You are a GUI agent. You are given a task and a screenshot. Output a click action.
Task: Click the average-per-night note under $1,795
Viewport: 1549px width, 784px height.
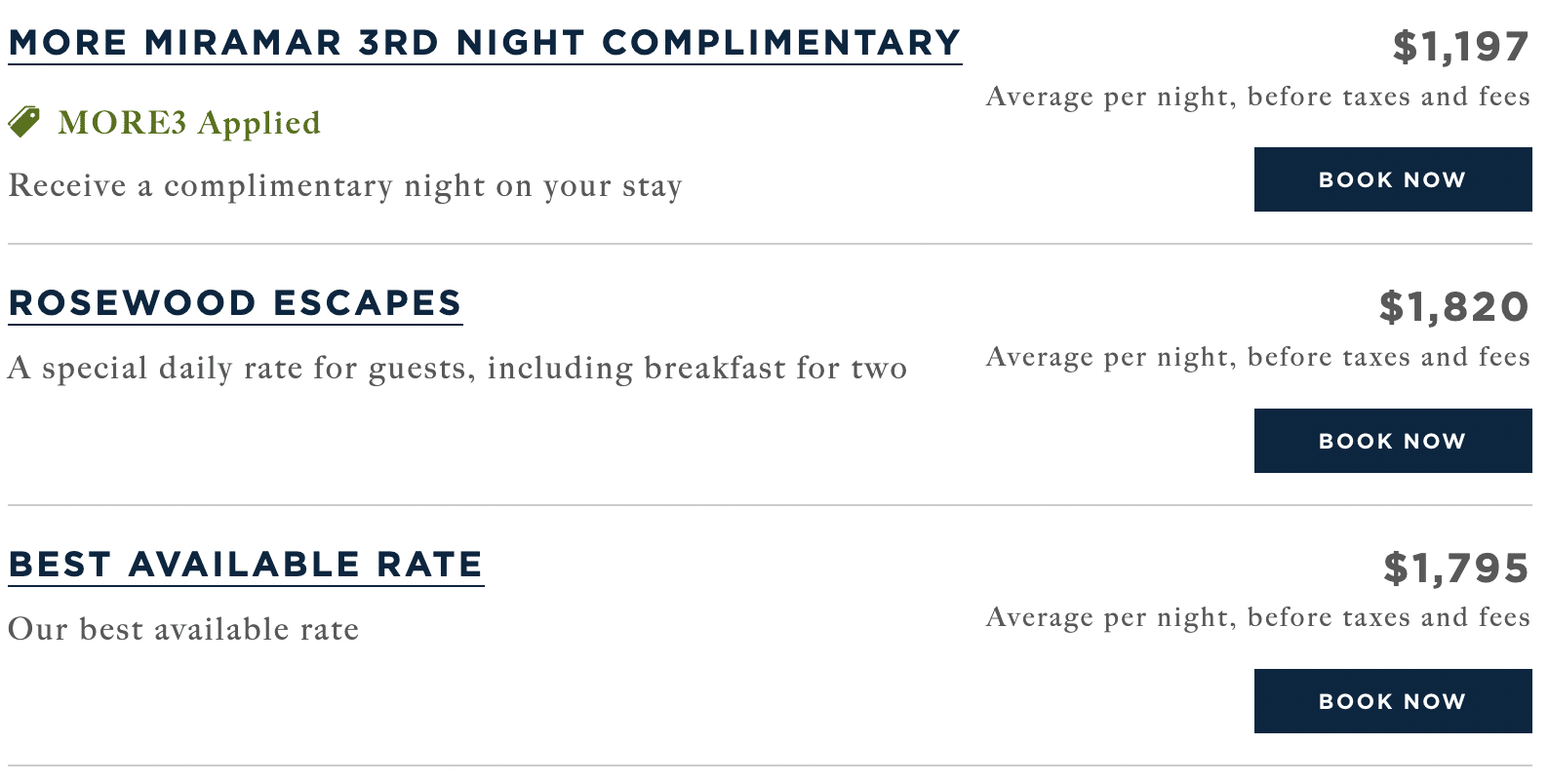coord(1257,617)
